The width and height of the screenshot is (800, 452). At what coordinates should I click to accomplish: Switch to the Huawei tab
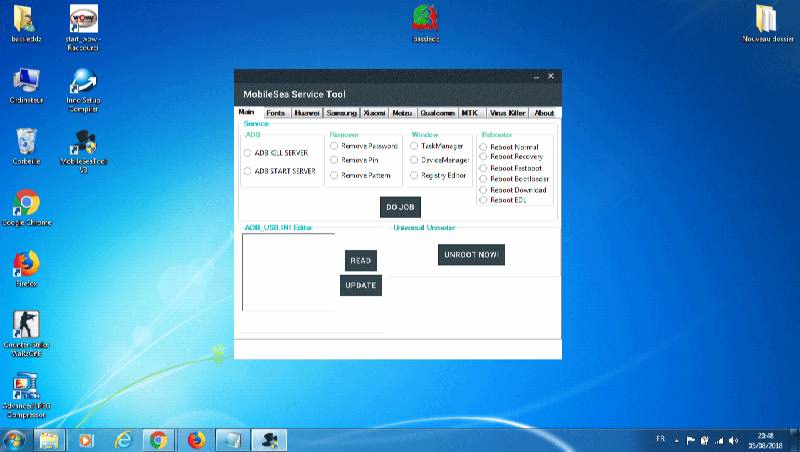pos(307,113)
